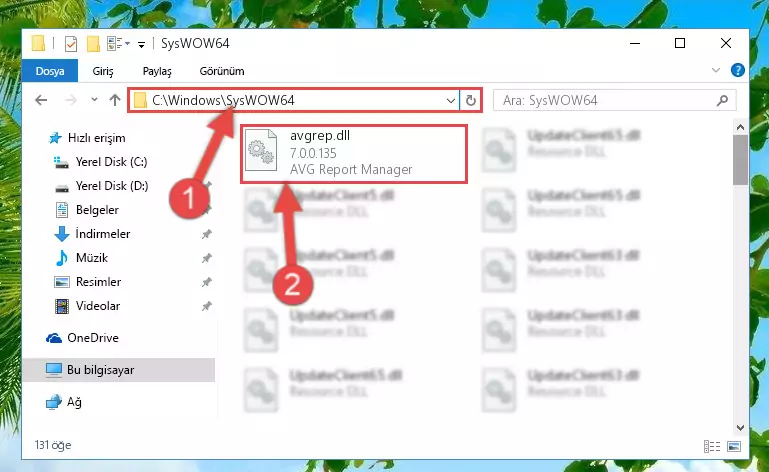This screenshot has height=472, width=769.
Task: Go up one folder with the up arrow
Action: click(x=115, y=100)
